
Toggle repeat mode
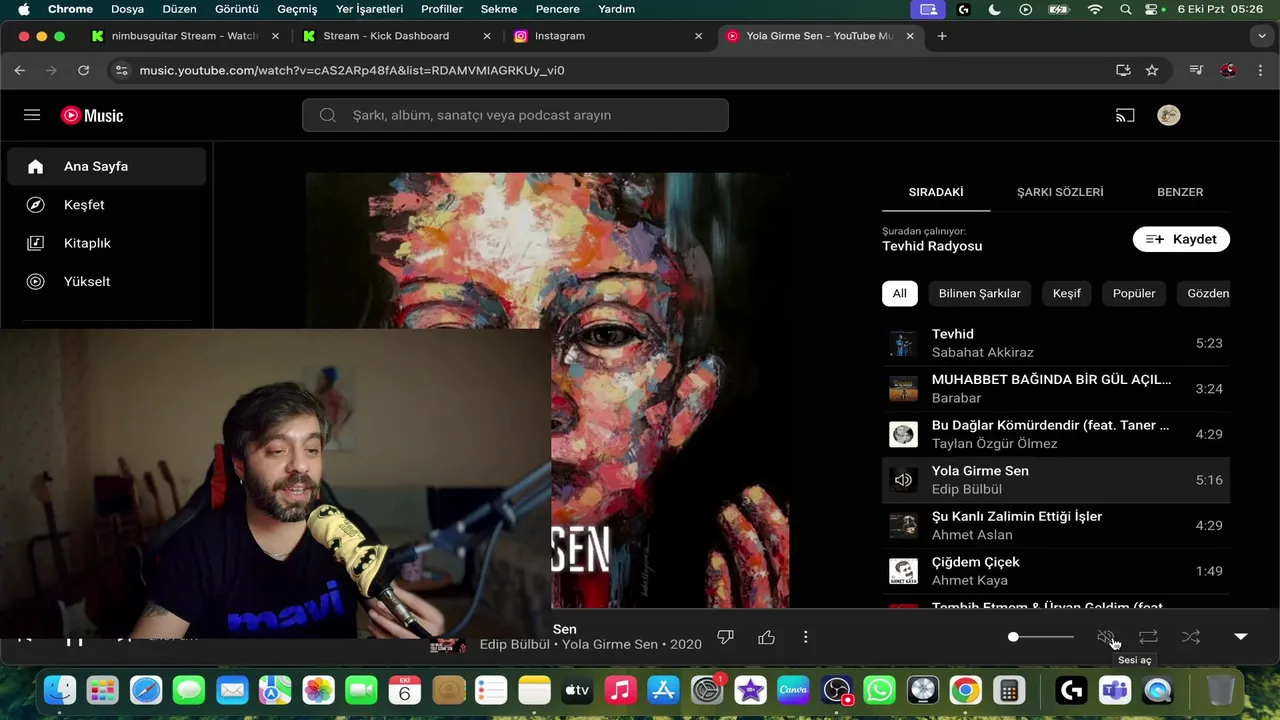point(1148,637)
